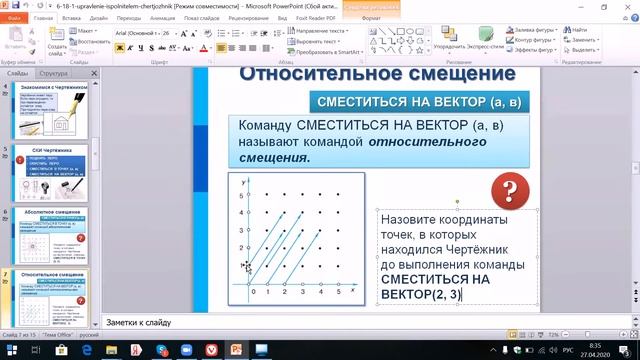Switch to Transitions (Переходы) tab
Screen dimensions: 640x360
coord(129,18)
